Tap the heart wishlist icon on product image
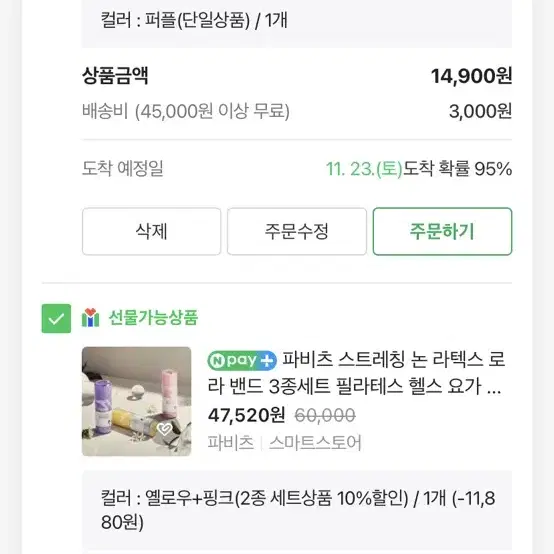Viewport: 554px width, 554px height. point(164,429)
